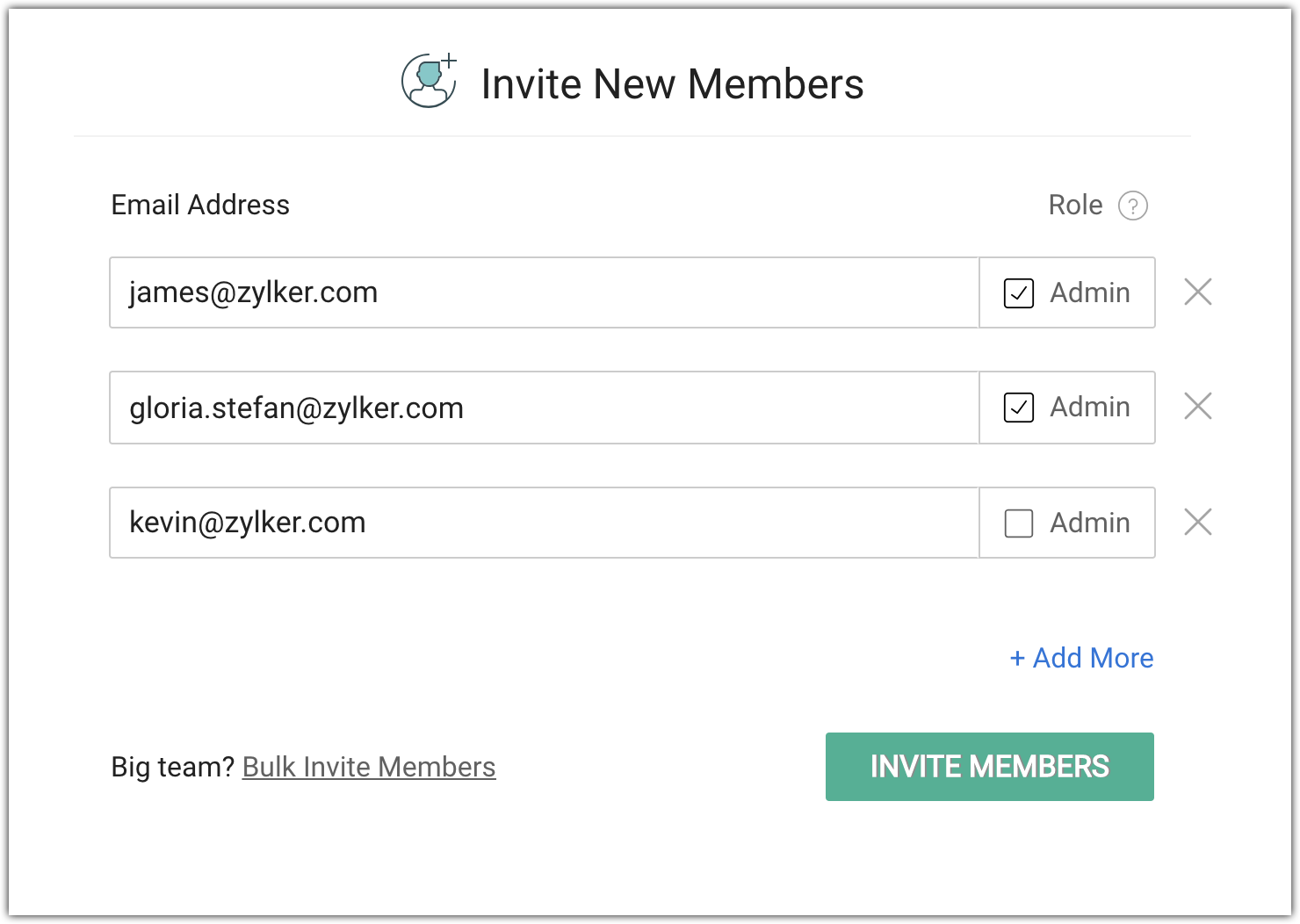Viewport: 1300px width, 924px height.
Task: Click the Role column label text
Action: pos(1075,205)
